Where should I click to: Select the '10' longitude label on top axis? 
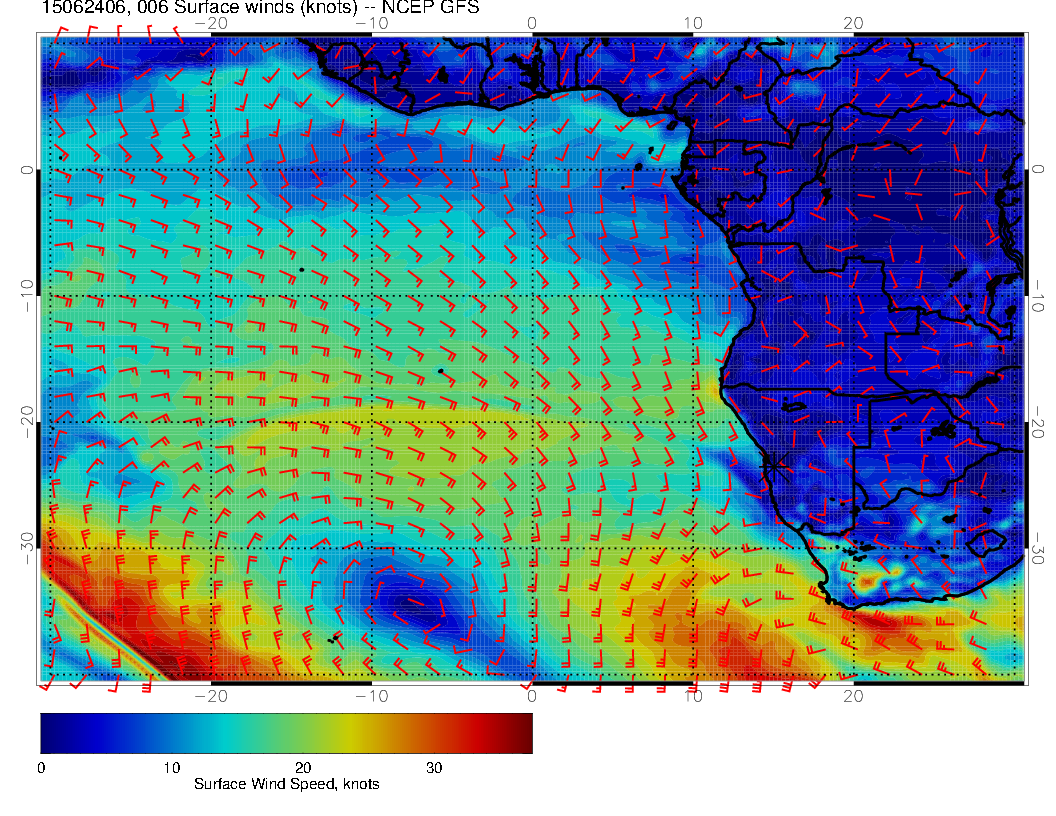pyautogui.click(x=693, y=23)
